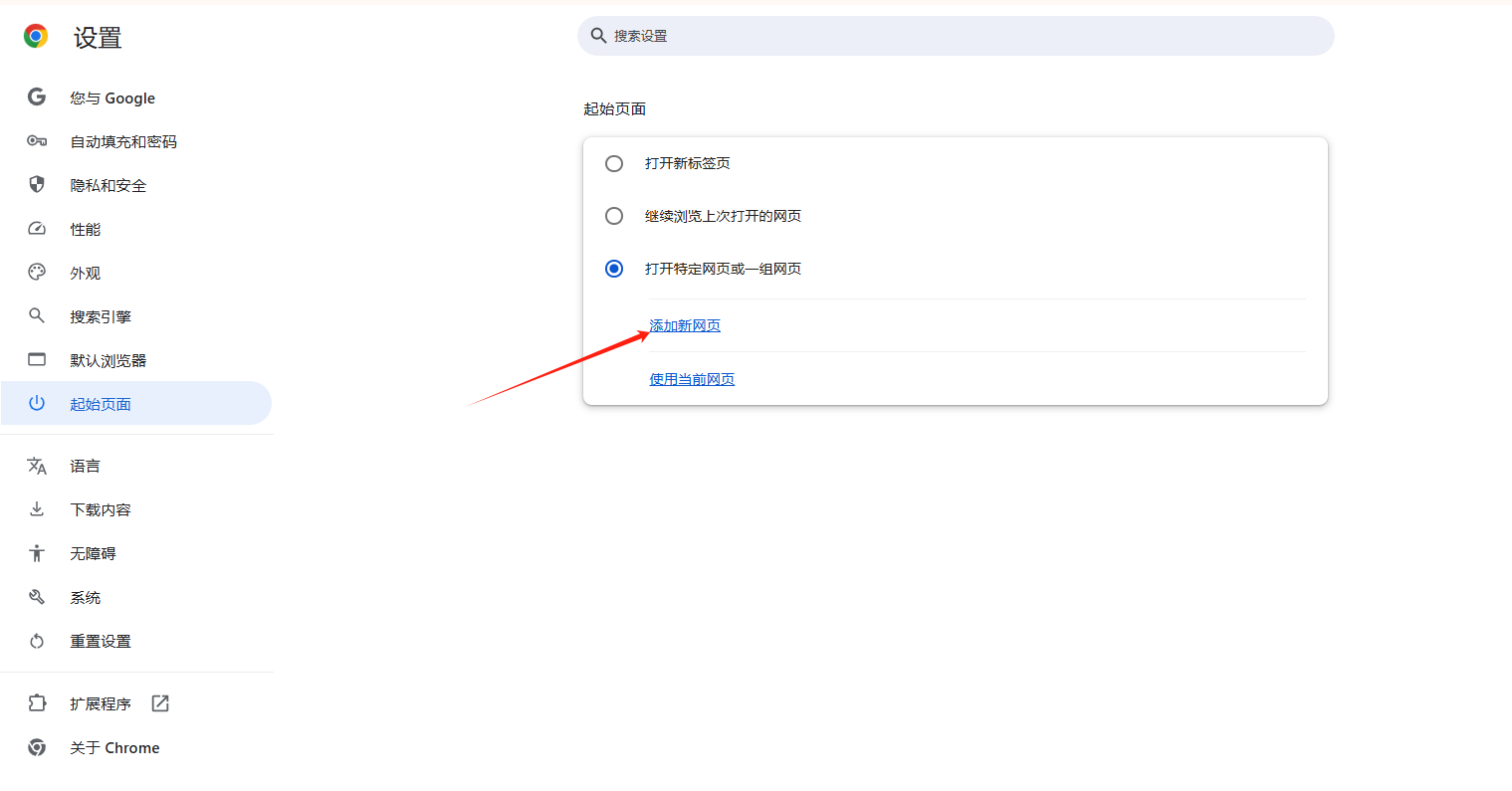
Task: Click 添加新网页 link
Action: [x=685, y=325]
